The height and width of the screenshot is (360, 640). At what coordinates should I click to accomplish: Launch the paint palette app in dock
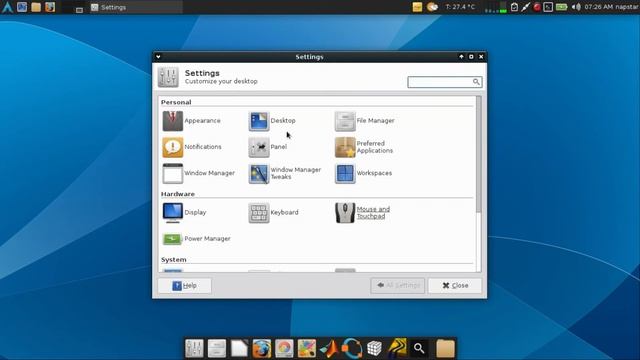[x=307, y=349]
